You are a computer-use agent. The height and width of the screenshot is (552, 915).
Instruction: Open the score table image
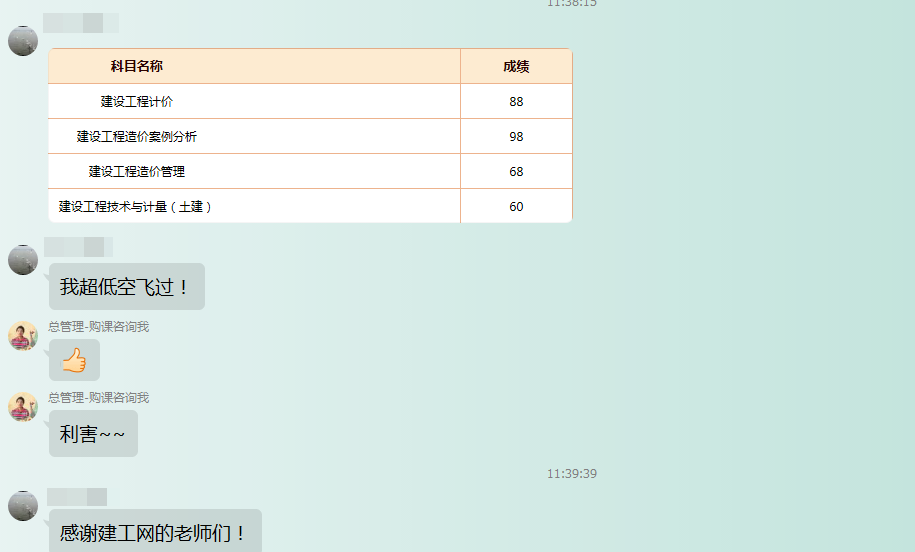point(310,136)
